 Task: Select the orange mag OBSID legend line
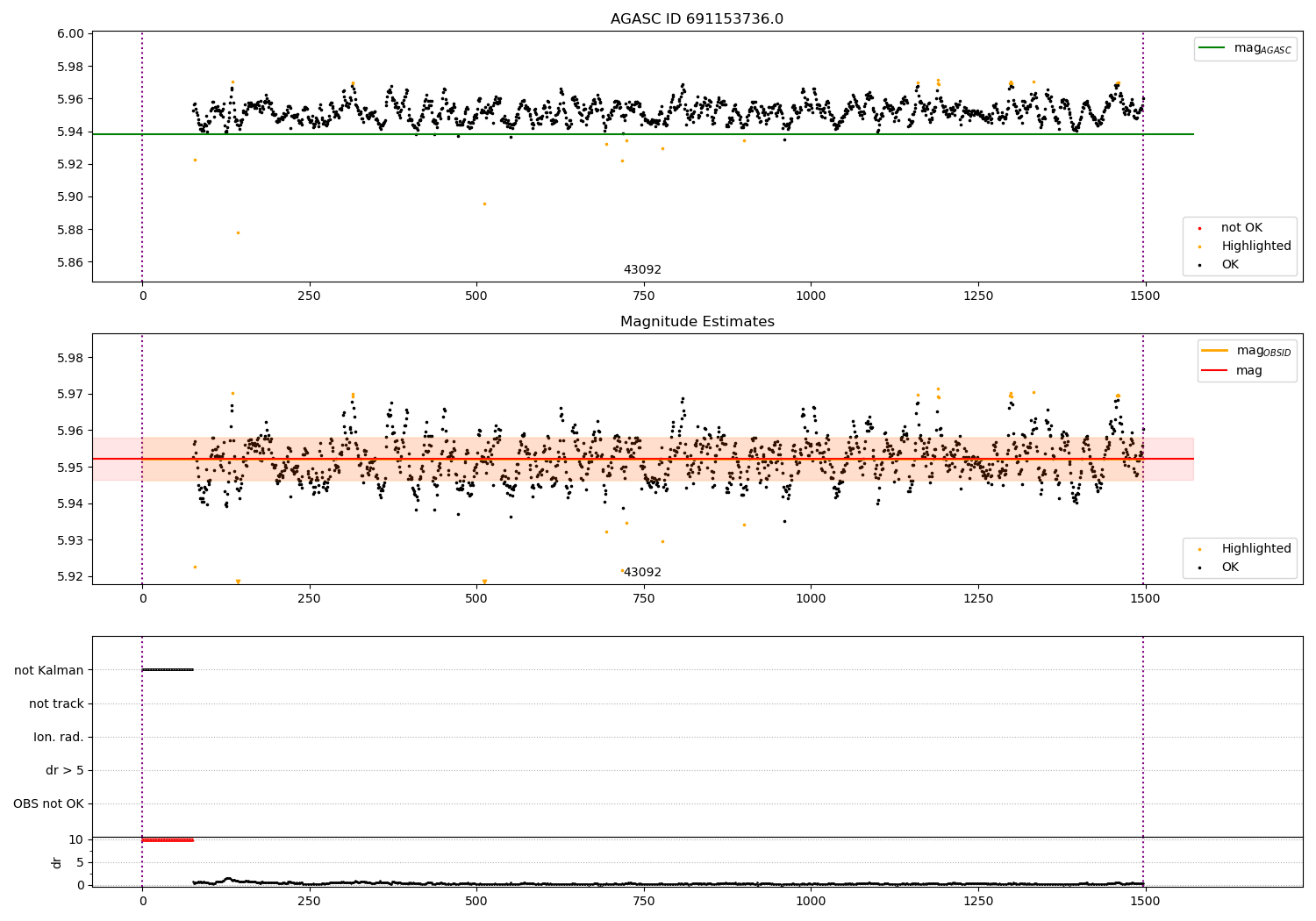coord(1215,351)
